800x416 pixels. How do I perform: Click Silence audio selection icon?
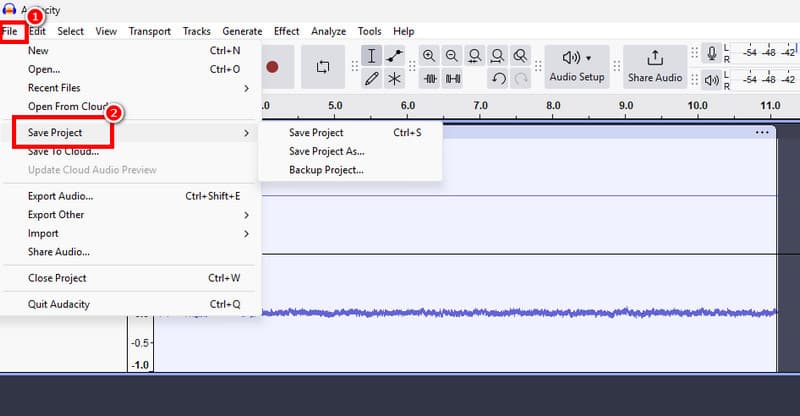[x=453, y=79]
